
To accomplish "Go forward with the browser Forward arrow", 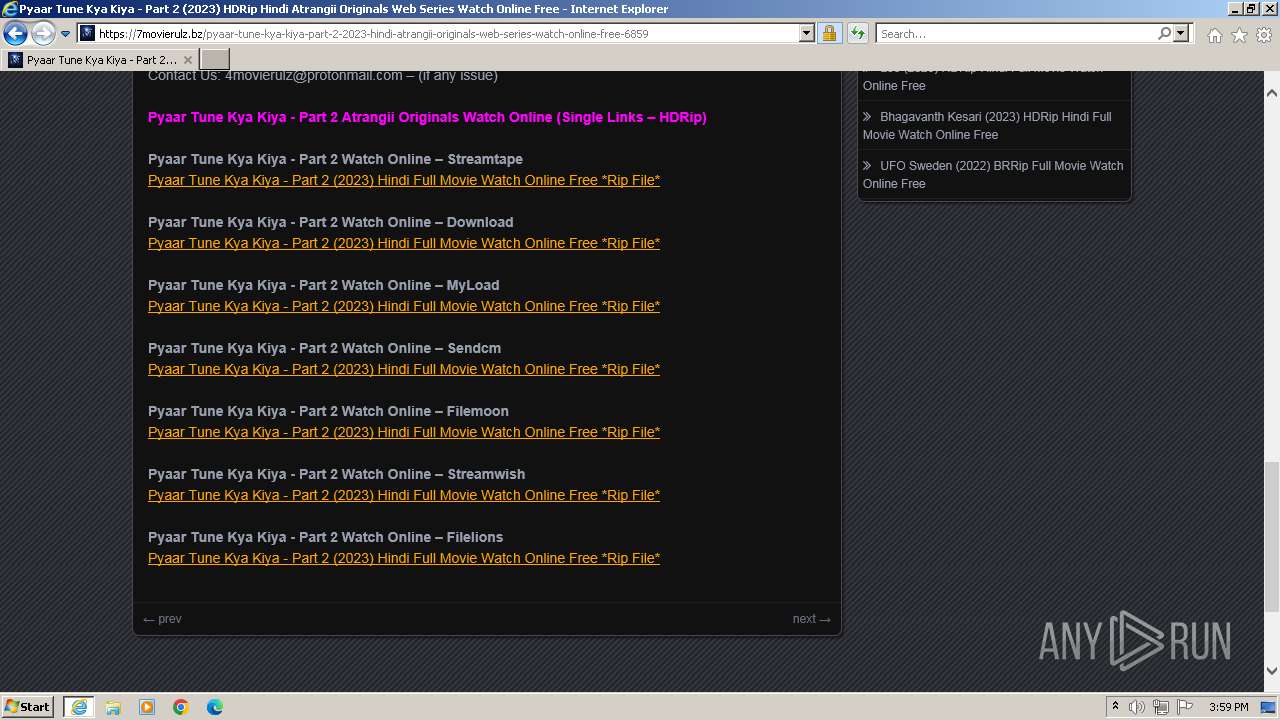I will 43,33.
